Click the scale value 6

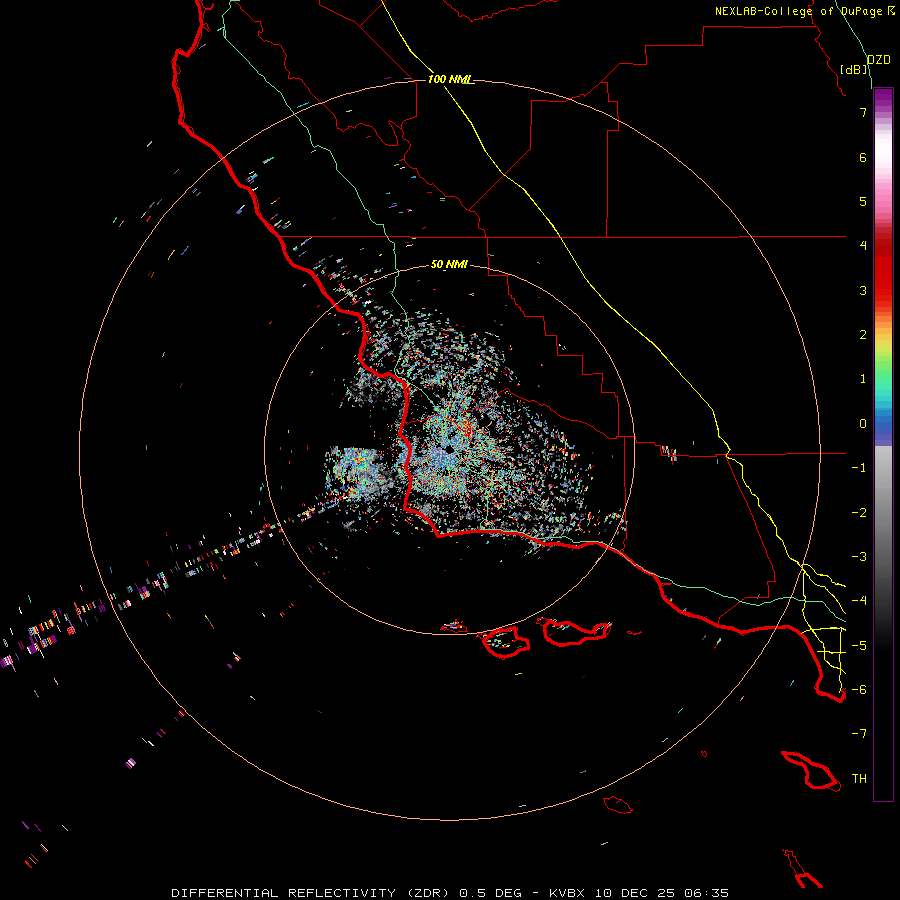point(863,157)
